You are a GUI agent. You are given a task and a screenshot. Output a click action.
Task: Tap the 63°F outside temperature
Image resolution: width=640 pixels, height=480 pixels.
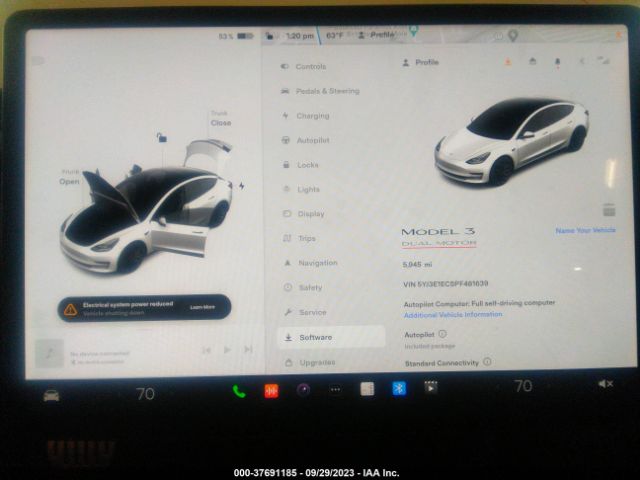pyautogui.click(x=335, y=36)
